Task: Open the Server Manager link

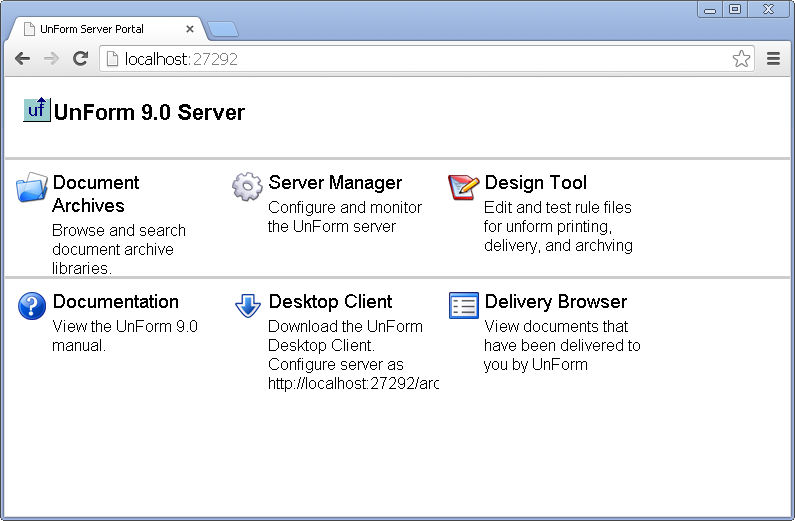Action: (335, 182)
